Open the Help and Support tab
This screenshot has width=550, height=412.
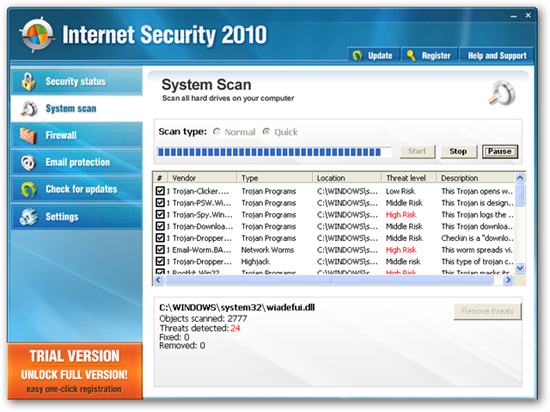pos(497,55)
